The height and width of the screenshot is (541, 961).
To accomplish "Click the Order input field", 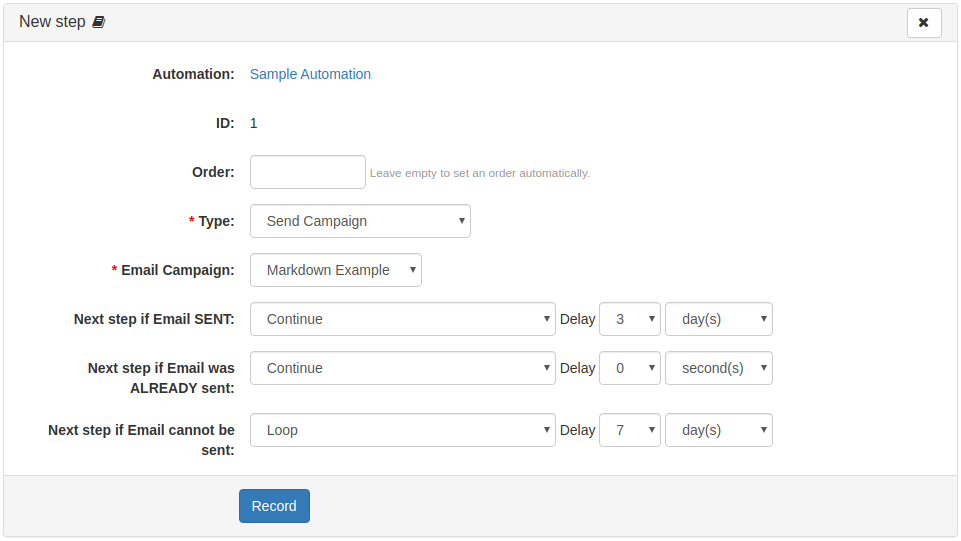I will tap(308, 172).
